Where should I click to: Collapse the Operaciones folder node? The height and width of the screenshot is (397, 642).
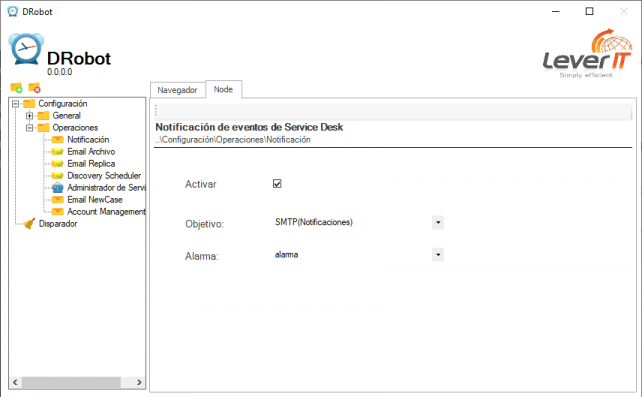pyautogui.click(x=29, y=128)
